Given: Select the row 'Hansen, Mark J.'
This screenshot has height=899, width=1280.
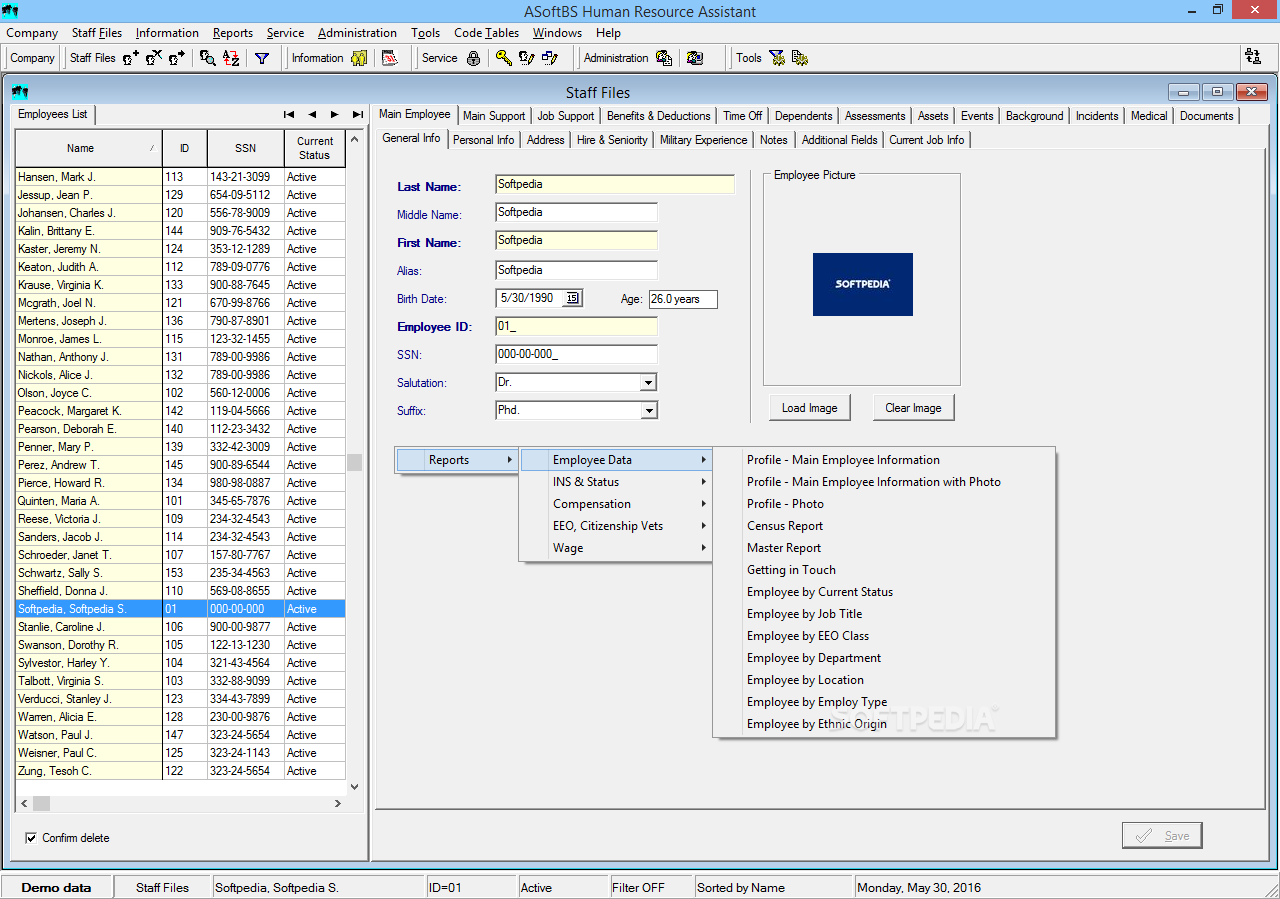Looking at the screenshot, I should 180,177.
